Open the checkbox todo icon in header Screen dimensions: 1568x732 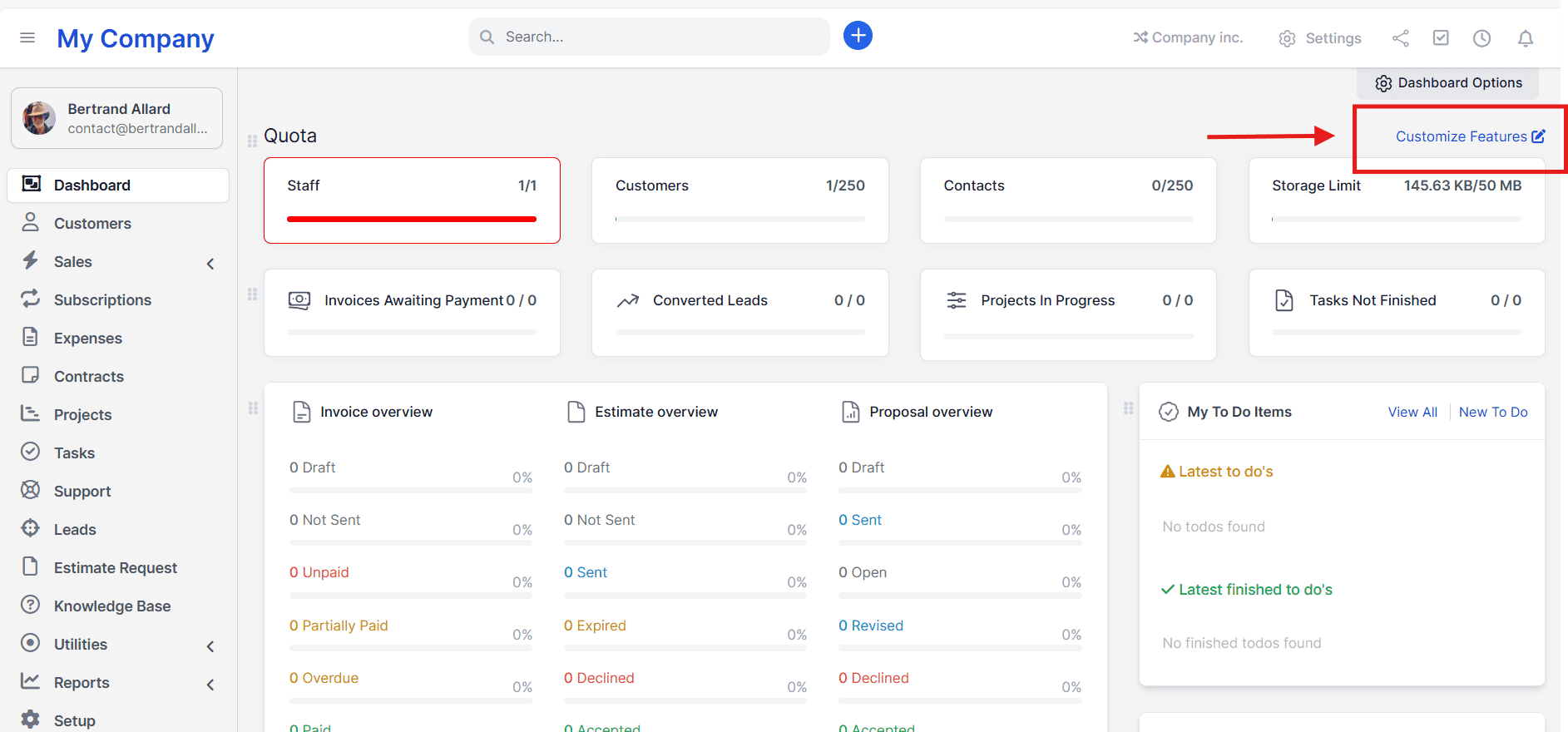coord(1441,38)
